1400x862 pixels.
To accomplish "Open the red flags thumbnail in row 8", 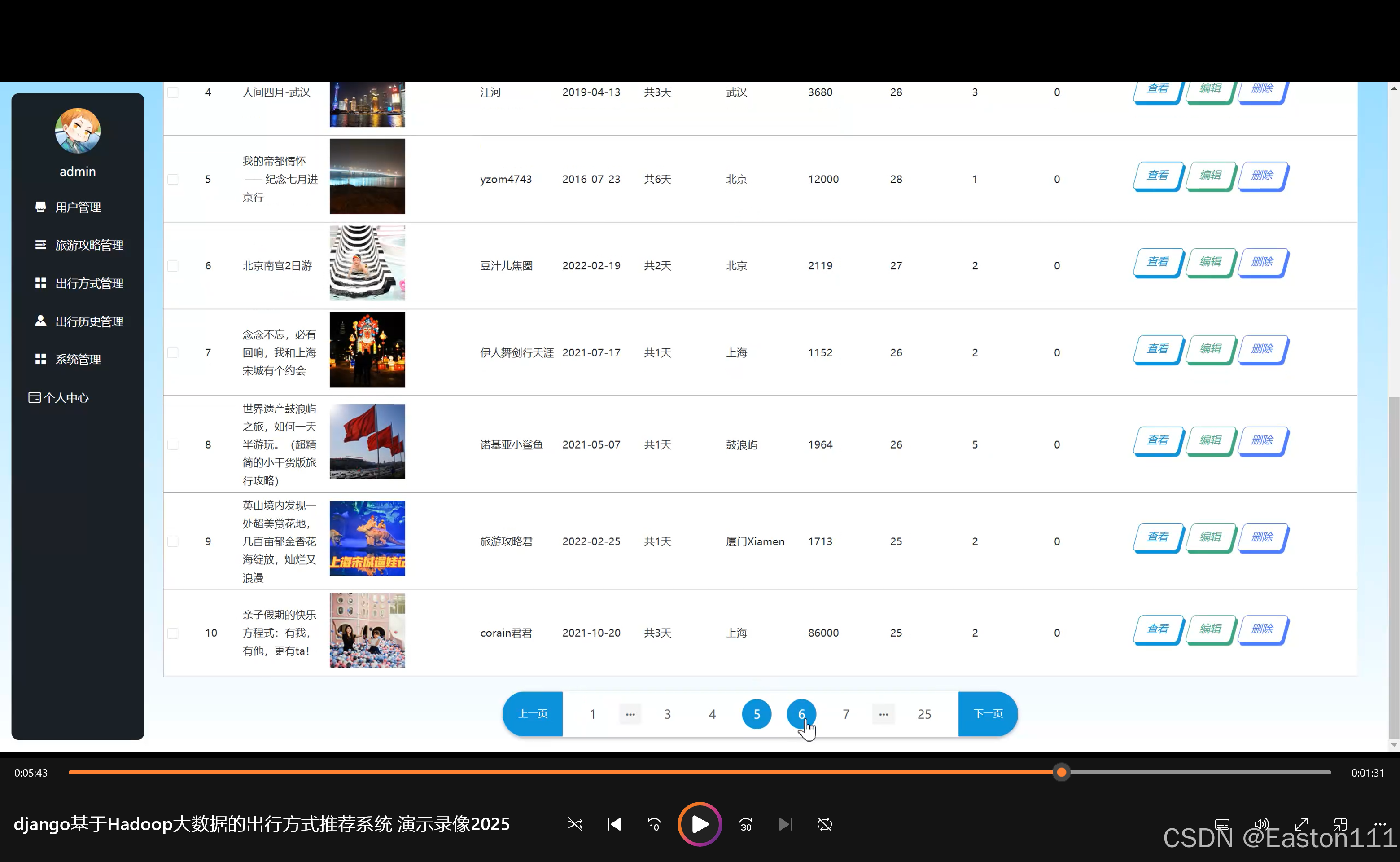I will click(x=367, y=441).
